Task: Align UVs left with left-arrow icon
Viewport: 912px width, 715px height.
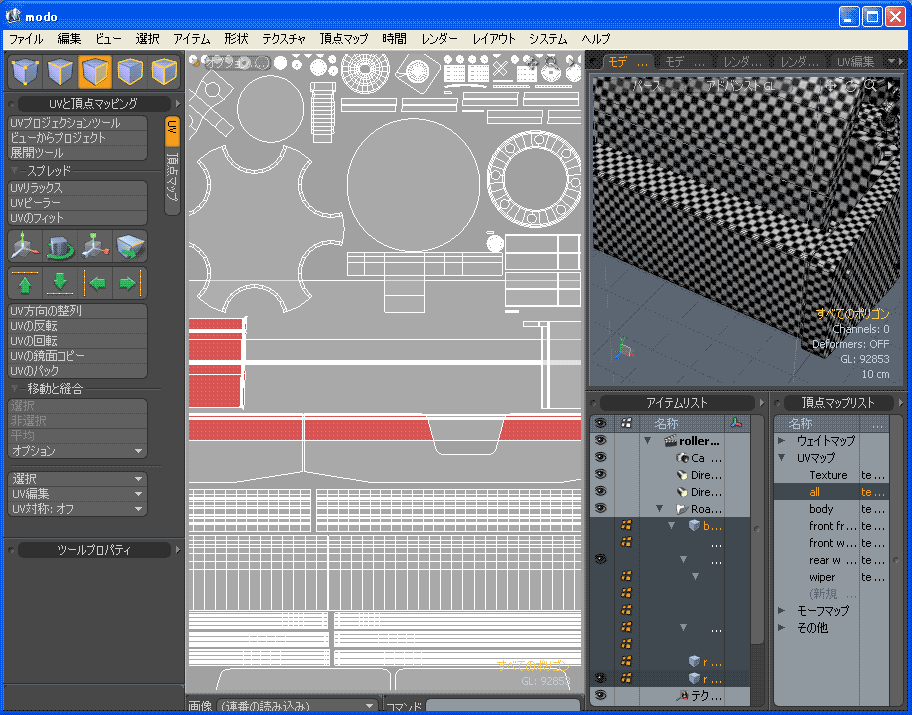Action: pos(95,283)
